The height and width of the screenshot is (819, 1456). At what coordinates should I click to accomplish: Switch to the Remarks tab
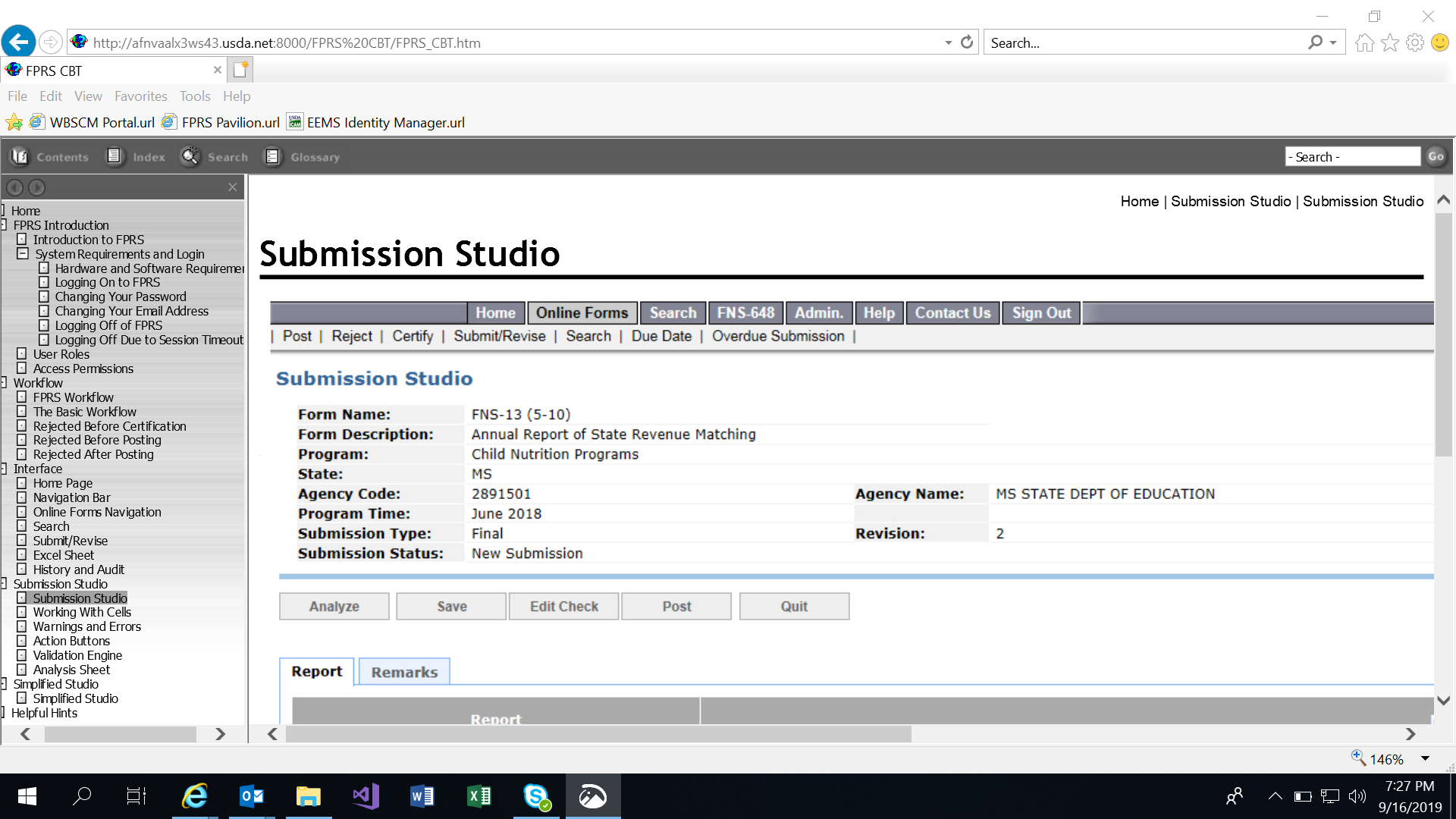[404, 672]
